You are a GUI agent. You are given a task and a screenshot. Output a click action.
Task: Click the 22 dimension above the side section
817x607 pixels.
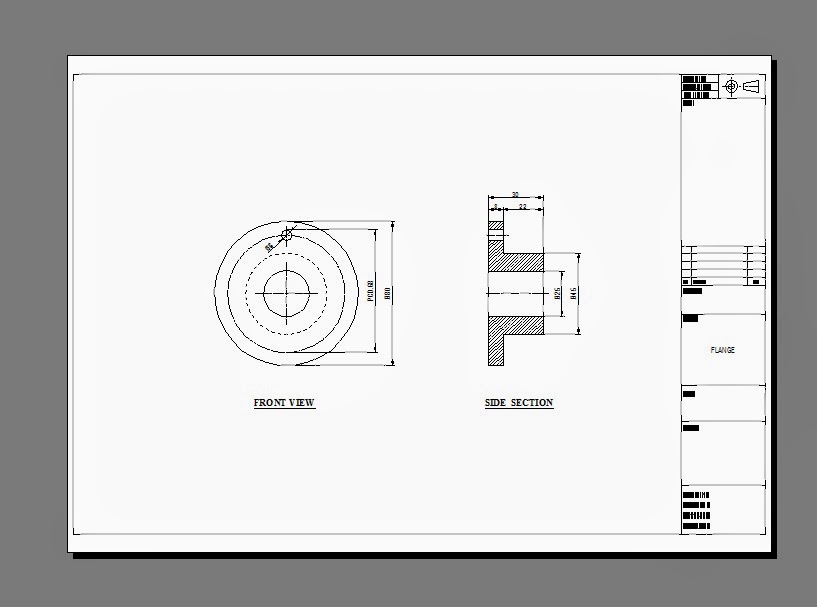click(524, 206)
